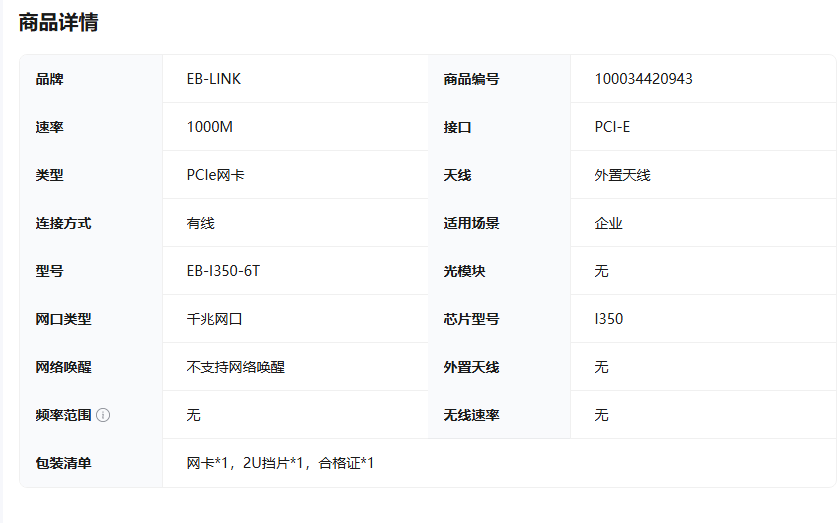This screenshot has height=523, width=839.
Task: Click the 天线 label
Action: (x=457, y=175)
